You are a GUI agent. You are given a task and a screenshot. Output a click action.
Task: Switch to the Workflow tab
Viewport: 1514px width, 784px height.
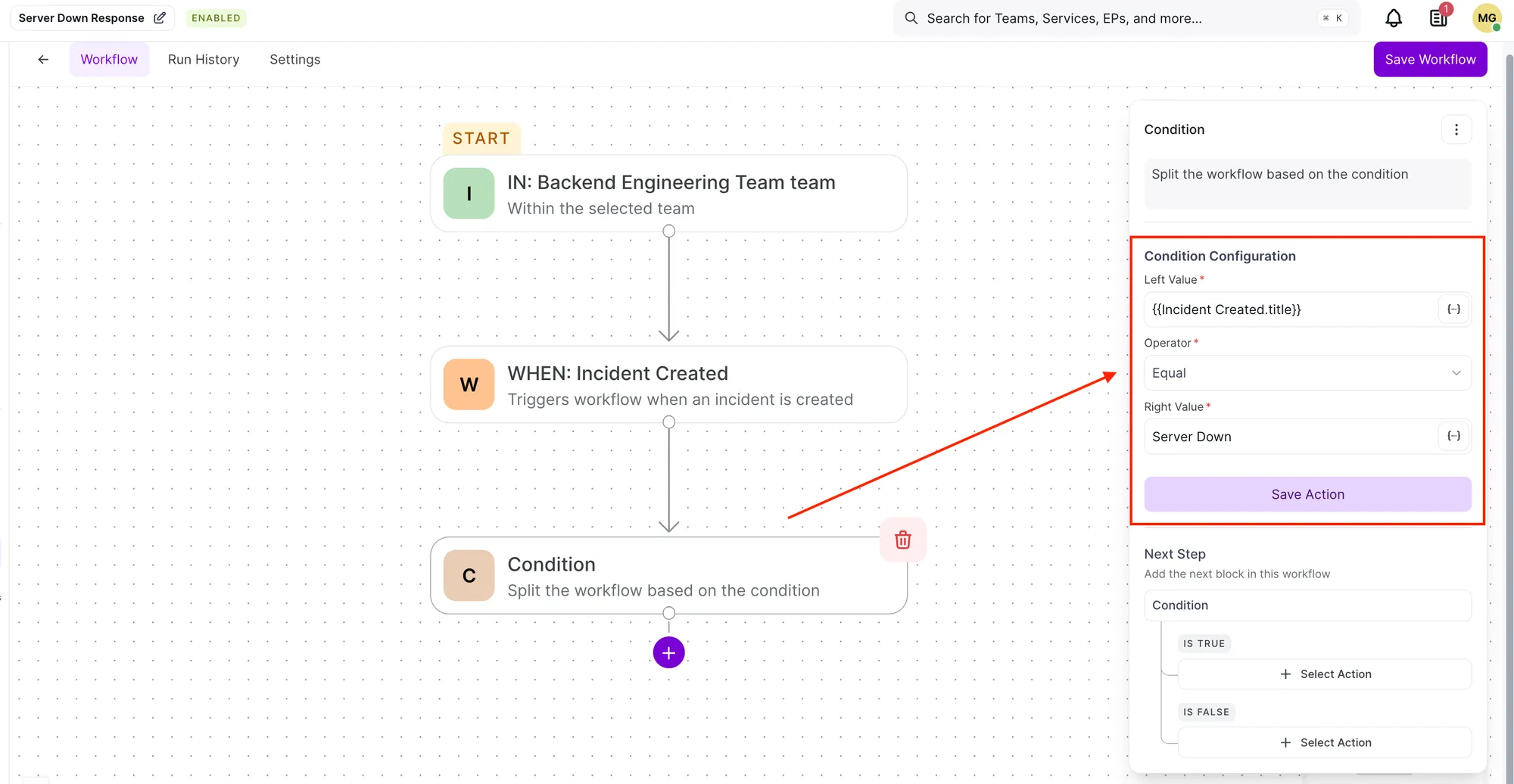pyautogui.click(x=109, y=59)
